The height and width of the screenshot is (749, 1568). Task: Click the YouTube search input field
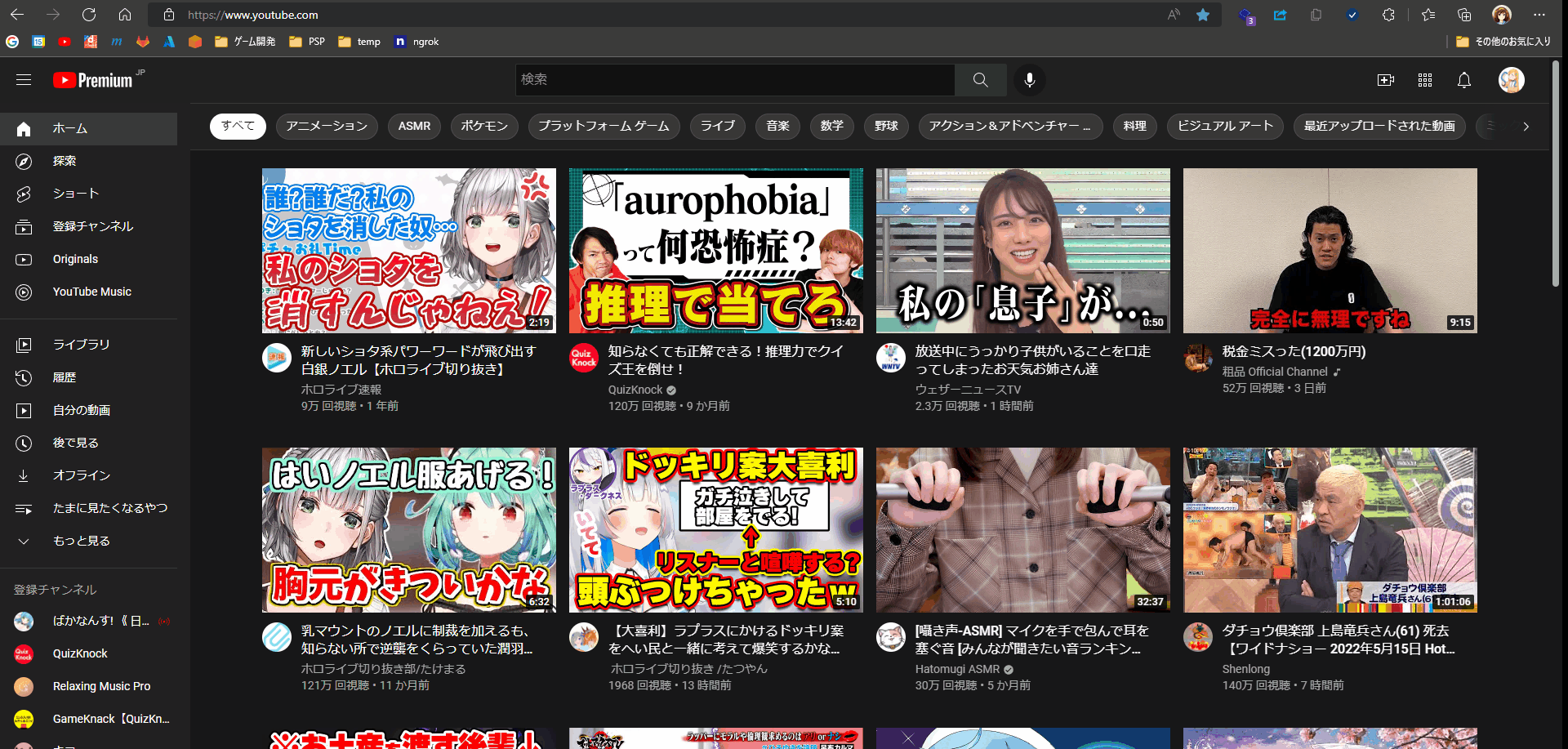click(735, 80)
